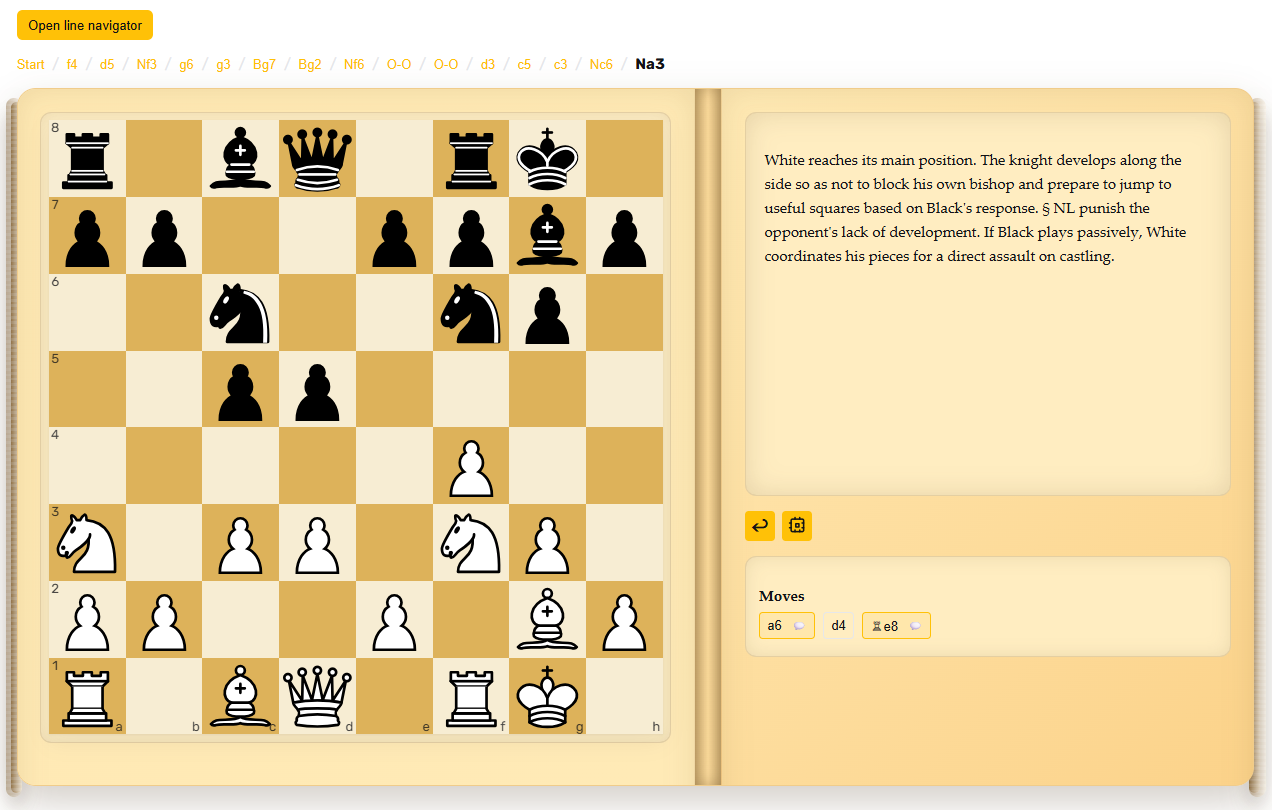Select the white bishop on g2
Screen dimensions: 1272x810
point(547,619)
